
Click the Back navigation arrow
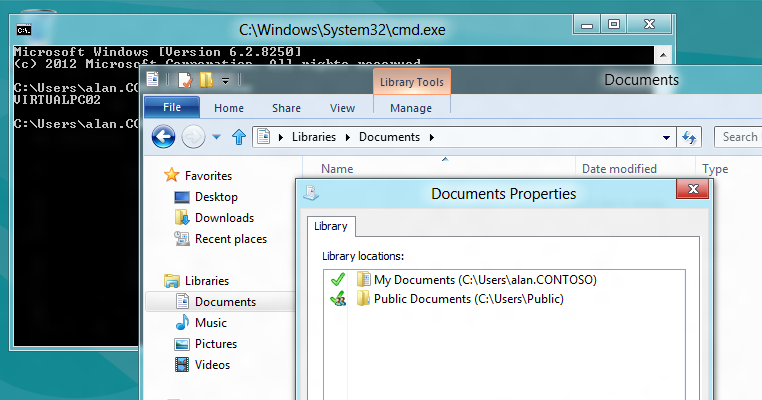point(164,137)
